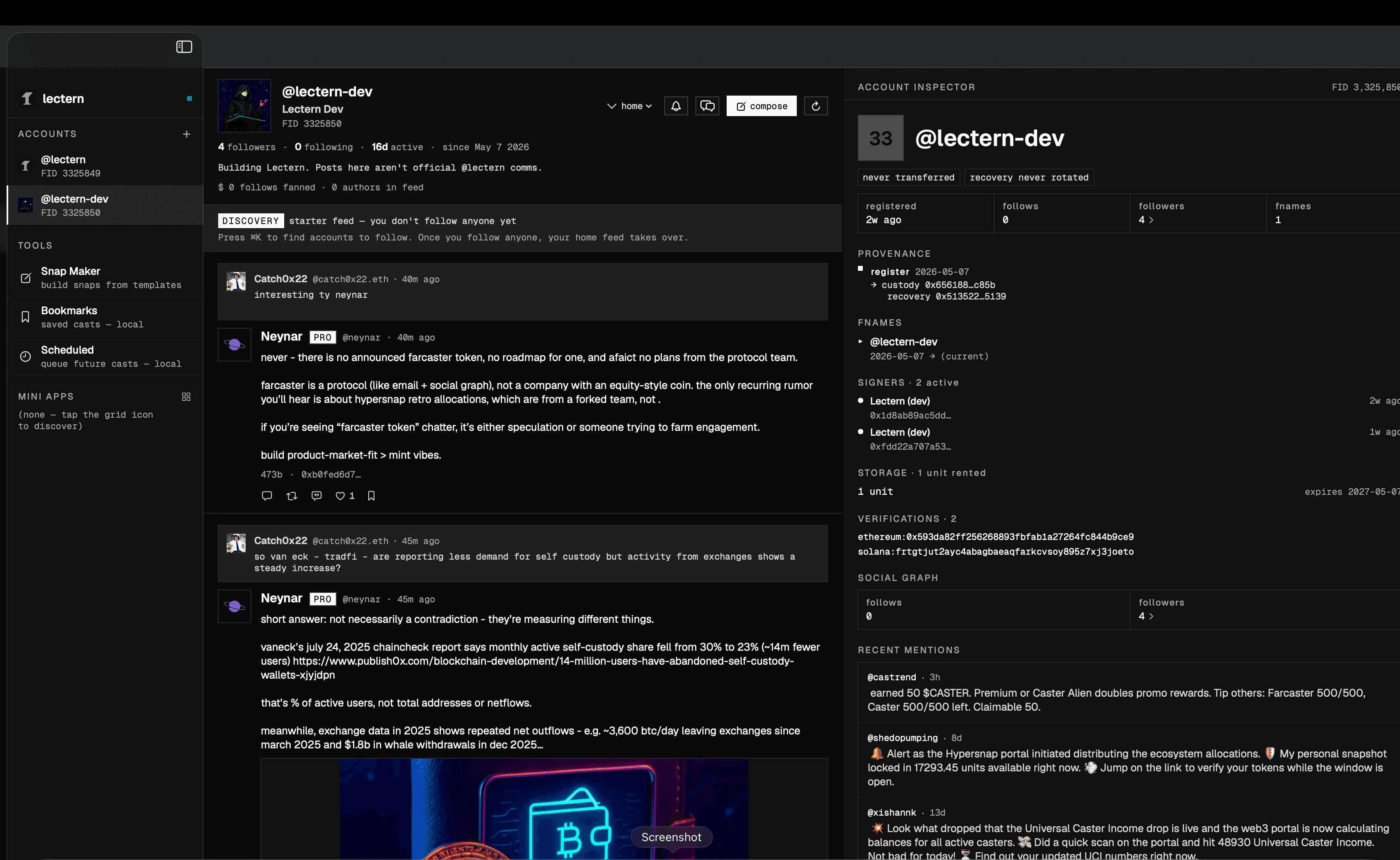Viewport: 1400px width, 860px height.
Task: Click the 'recovery never rotated' tag
Action: (1029, 178)
